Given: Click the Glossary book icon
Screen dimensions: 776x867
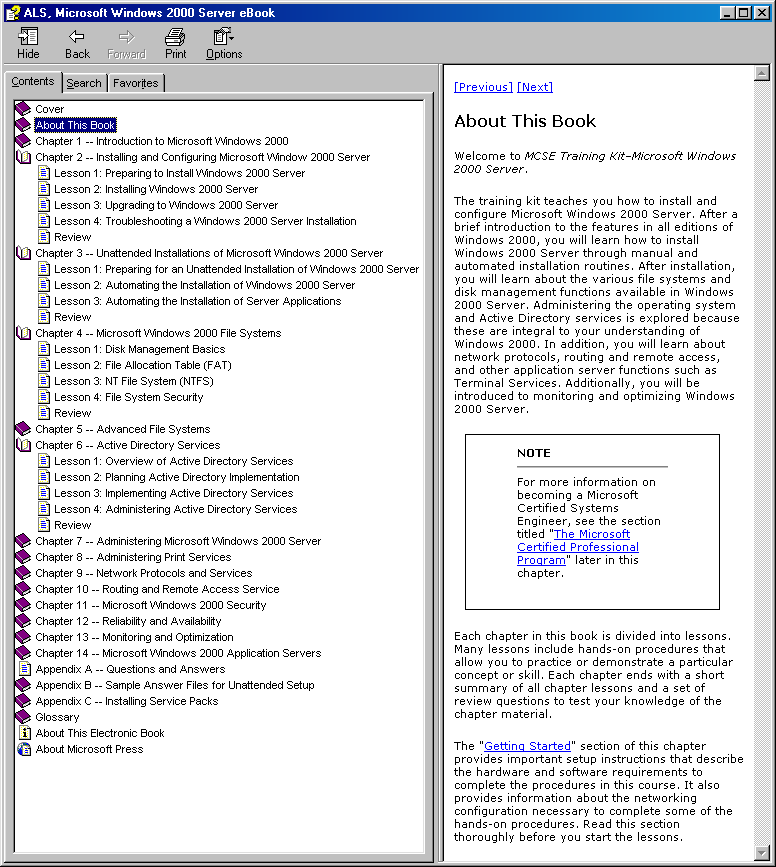Looking at the screenshot, I should click(x=23, y=718).
